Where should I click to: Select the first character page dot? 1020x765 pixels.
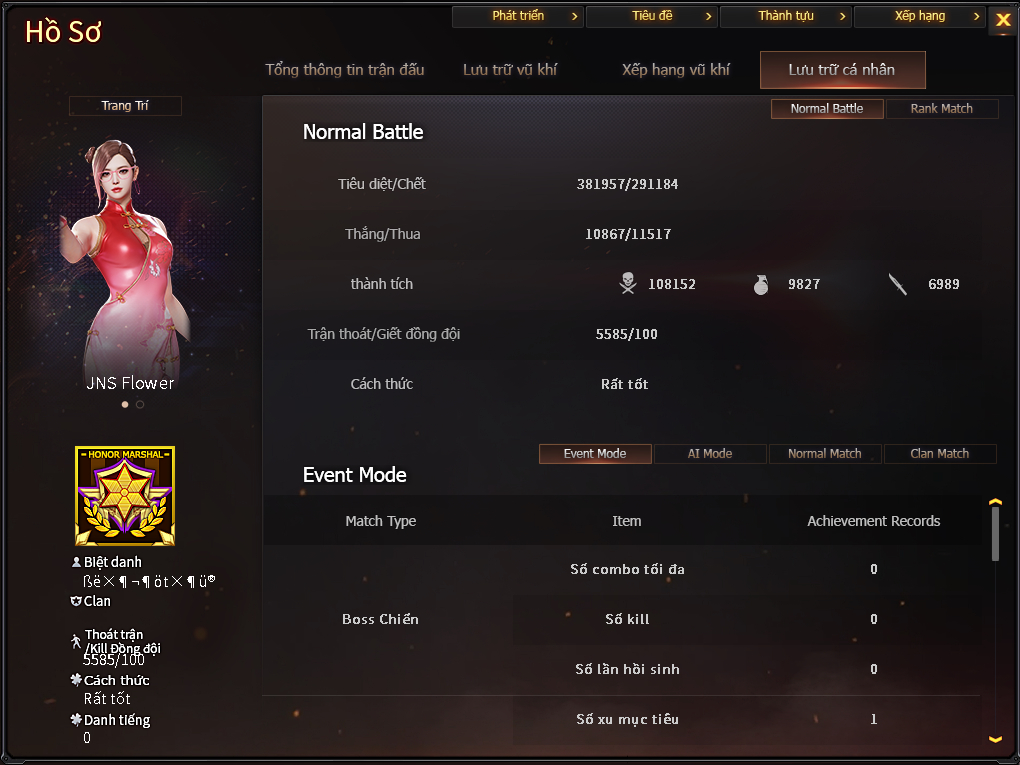pyautogui.click(x=125, y=405)
